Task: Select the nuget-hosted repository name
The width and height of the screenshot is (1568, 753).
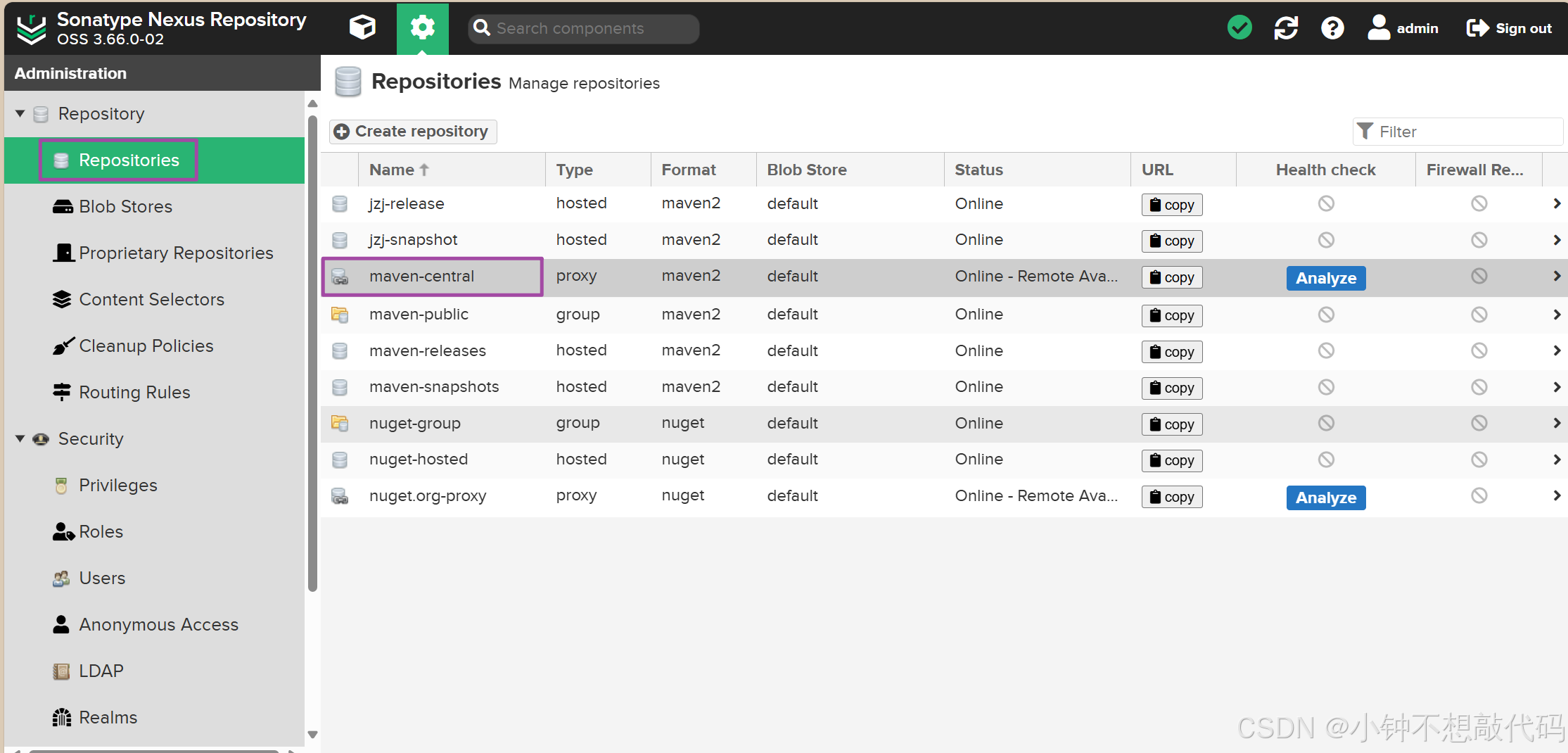Action: [419, 460]
